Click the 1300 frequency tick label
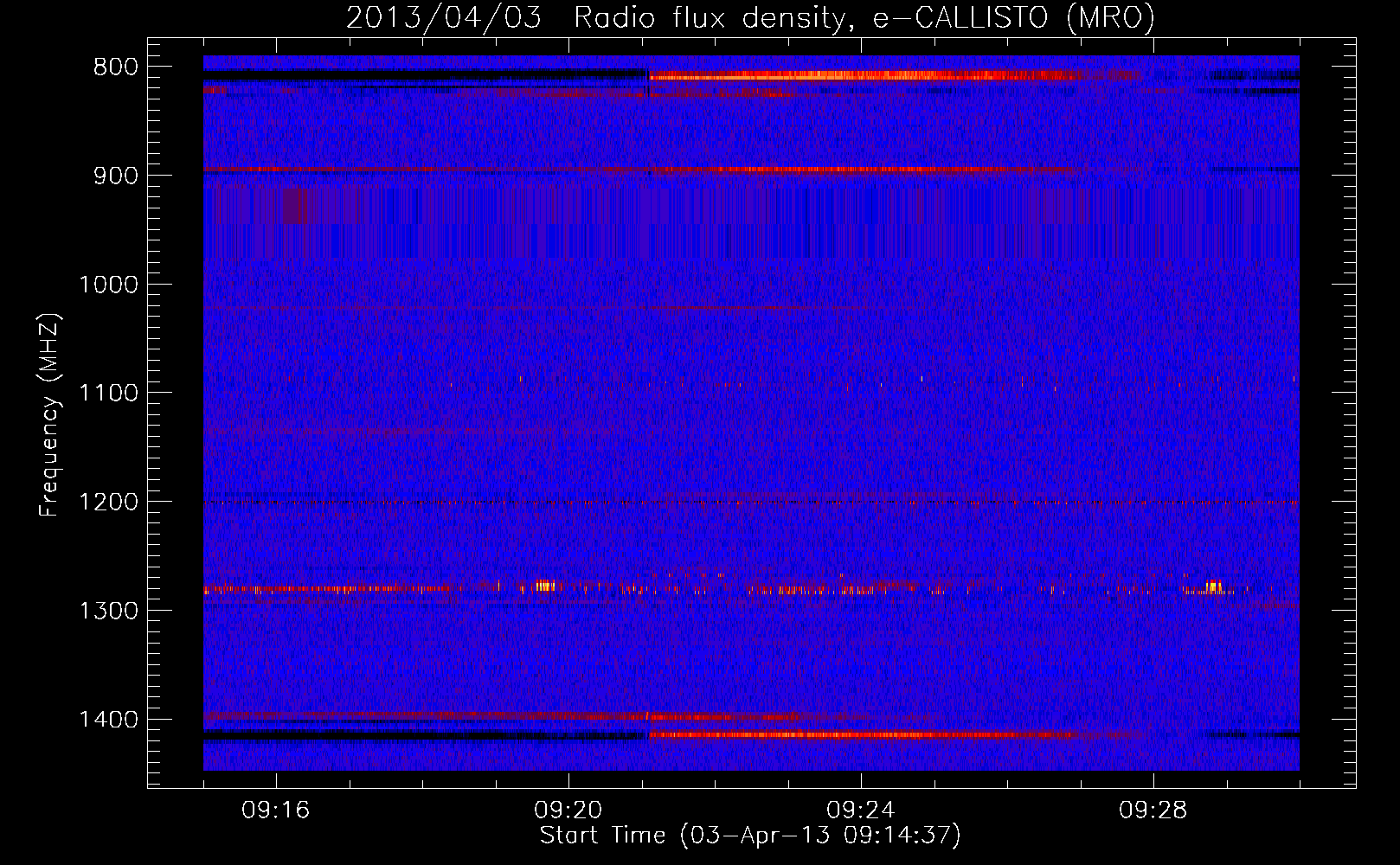The height and width of the screenshot is (865, 1400). [108, 611]
